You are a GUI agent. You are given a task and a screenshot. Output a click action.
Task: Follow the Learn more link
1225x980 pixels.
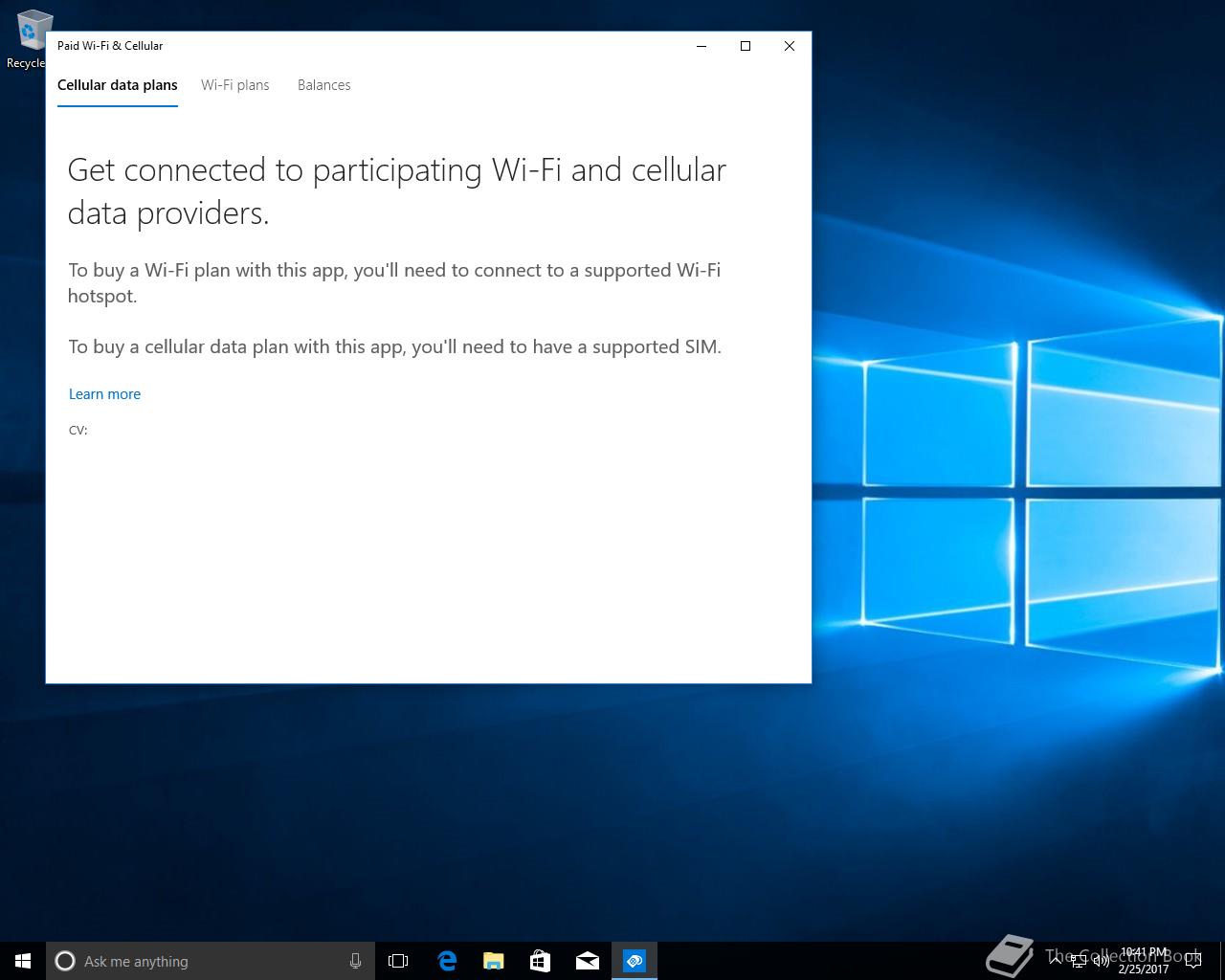104,394
